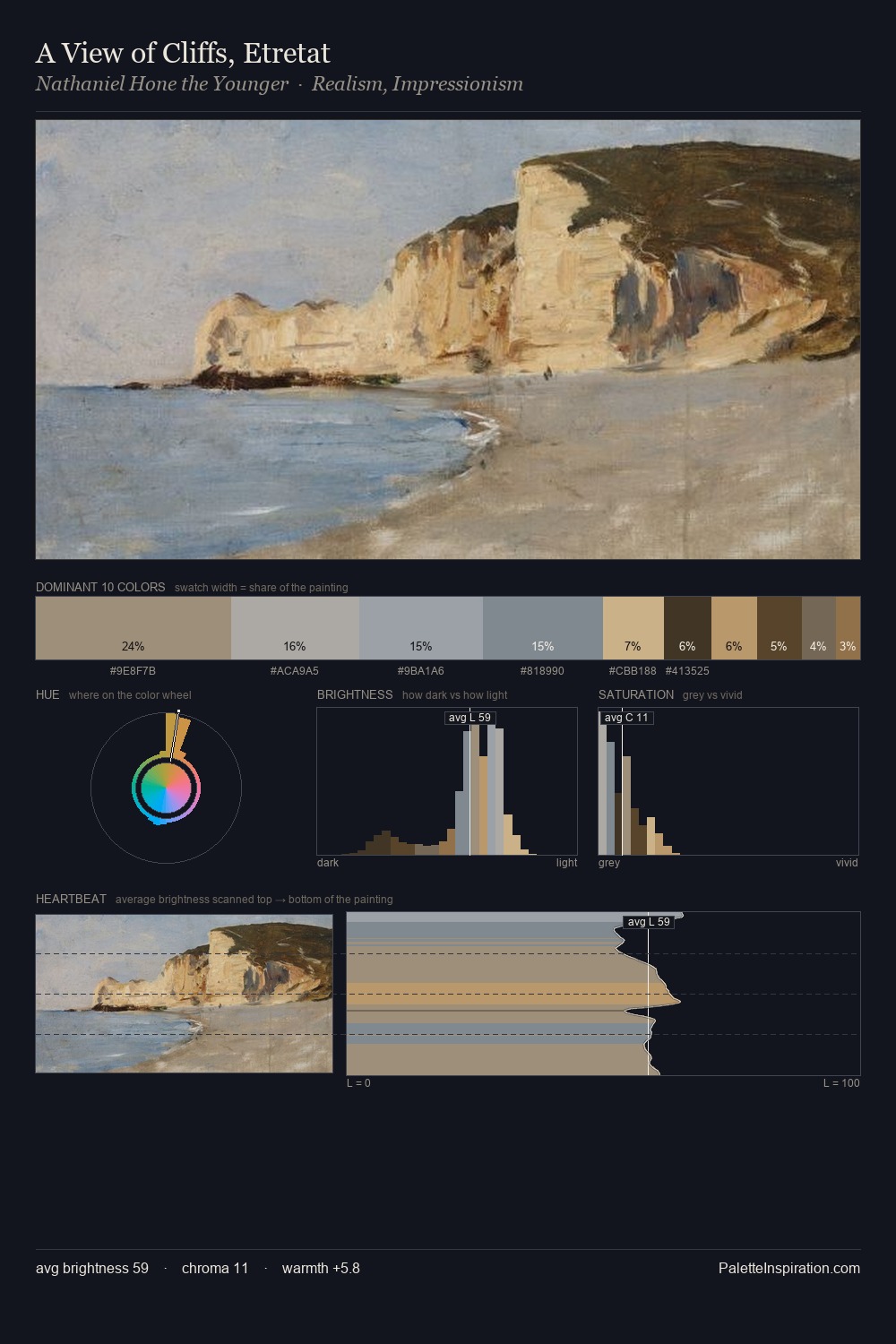Click the 24% taupe color swatch

134,628
